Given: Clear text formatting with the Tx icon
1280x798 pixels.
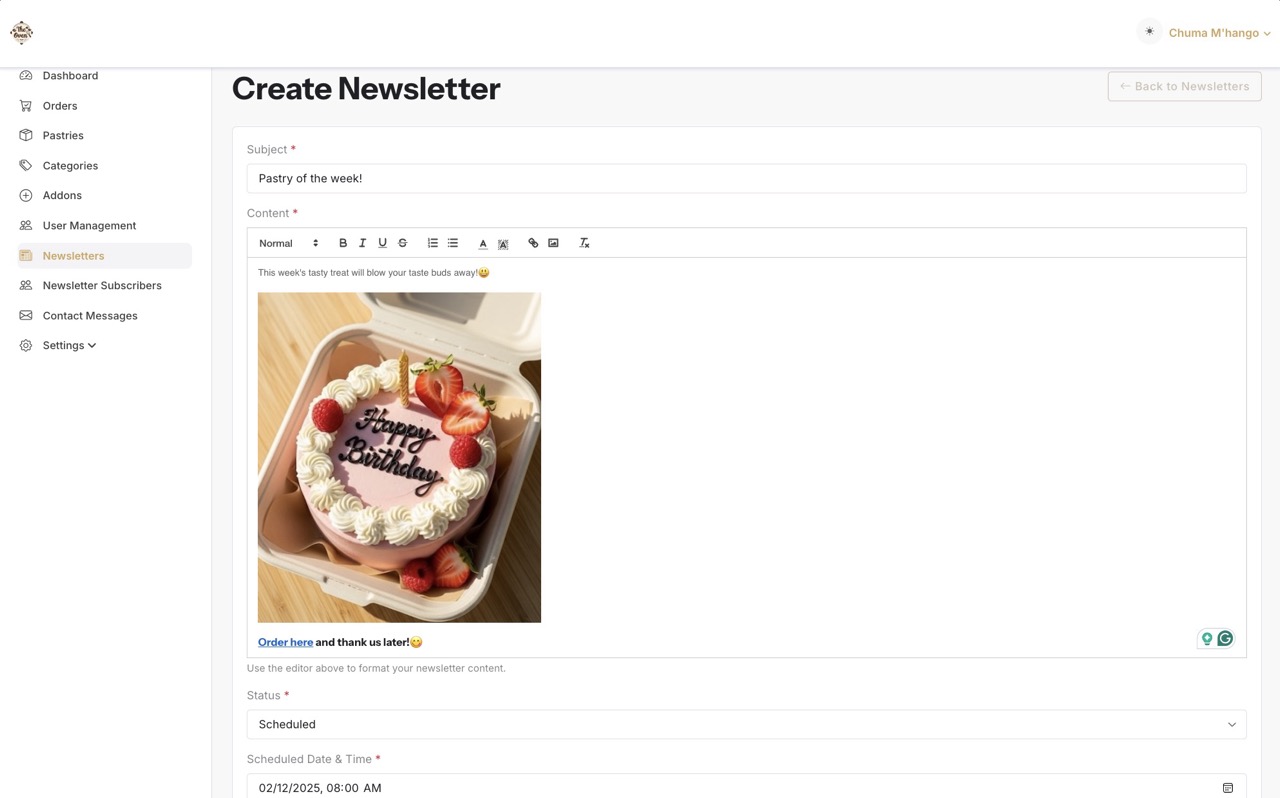Looking at the screenshot, I should (x=584, y=243).
